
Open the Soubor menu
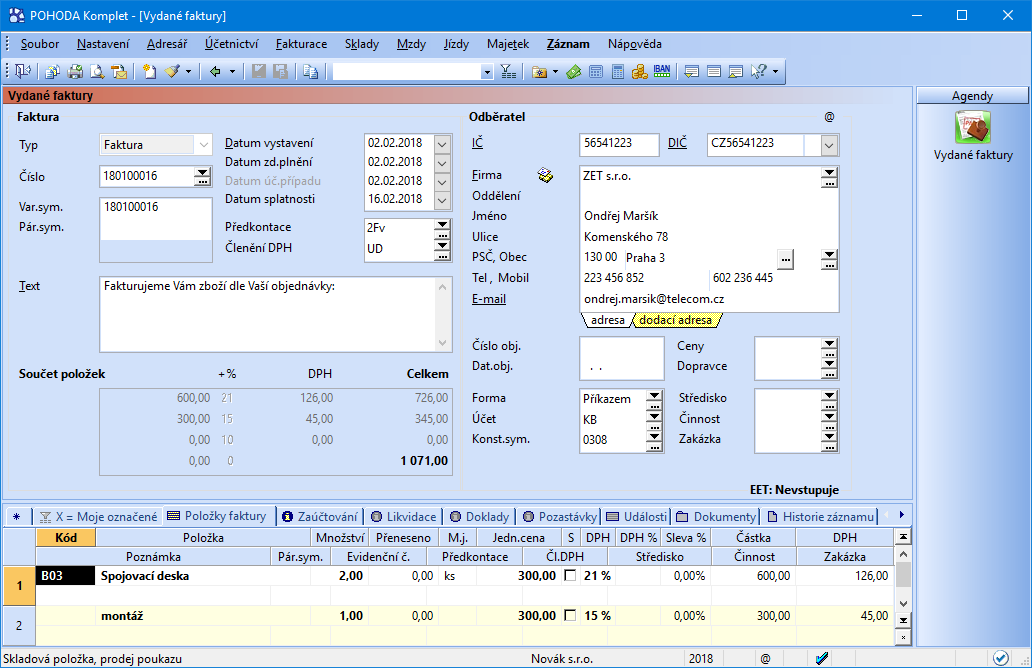39,44
